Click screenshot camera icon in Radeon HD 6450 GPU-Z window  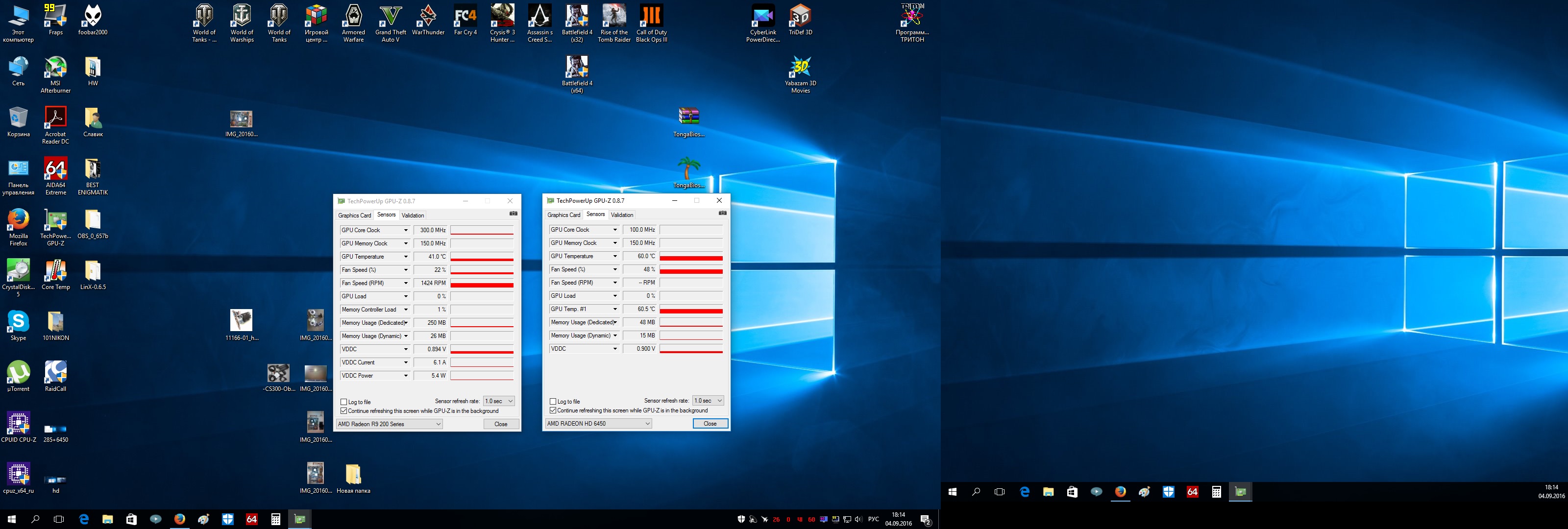point(722,213)
